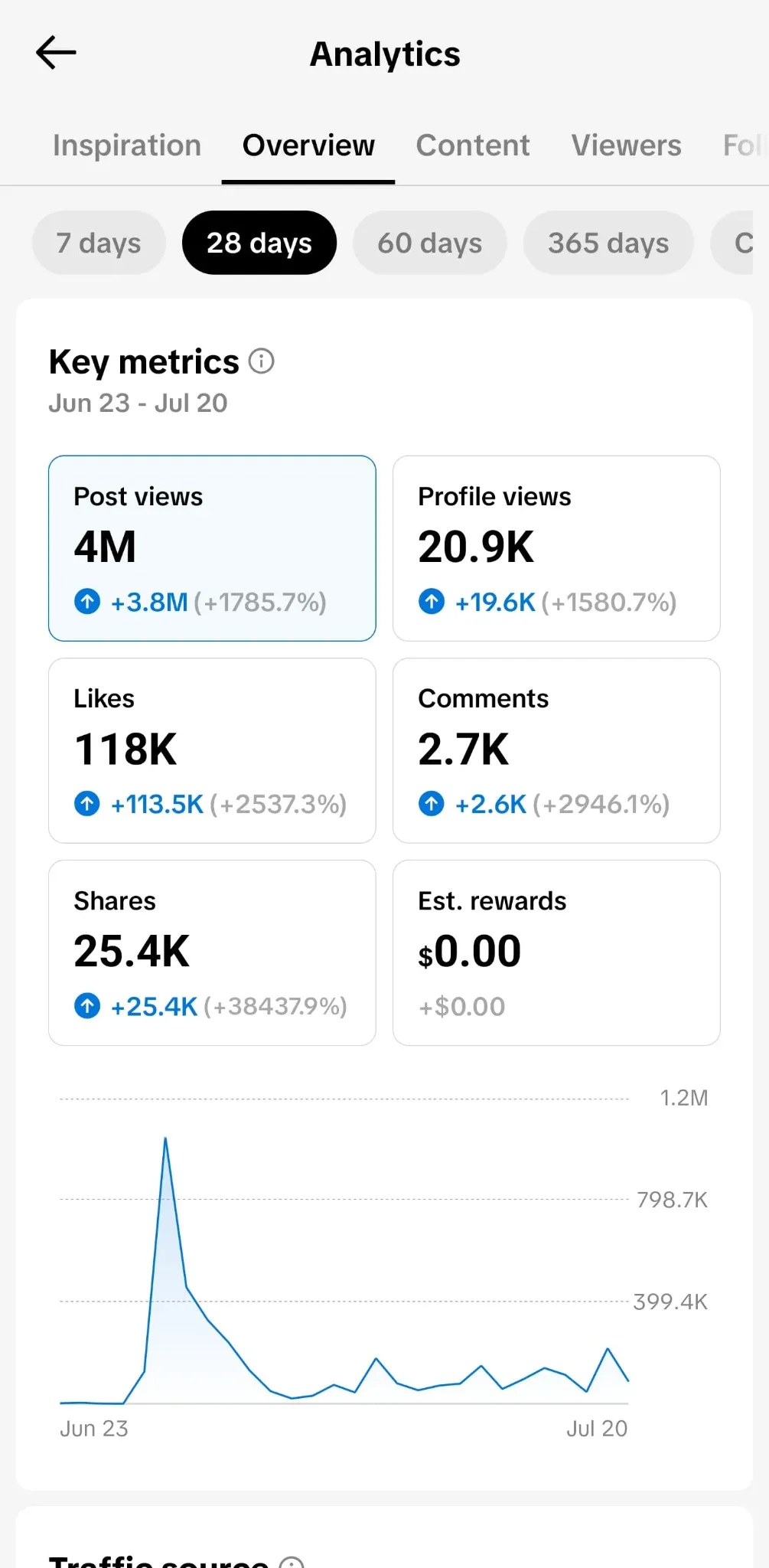Select the Comments metric card
Image resolution: width=769 pixels, height=1568 pixels.
click(556, 750)
